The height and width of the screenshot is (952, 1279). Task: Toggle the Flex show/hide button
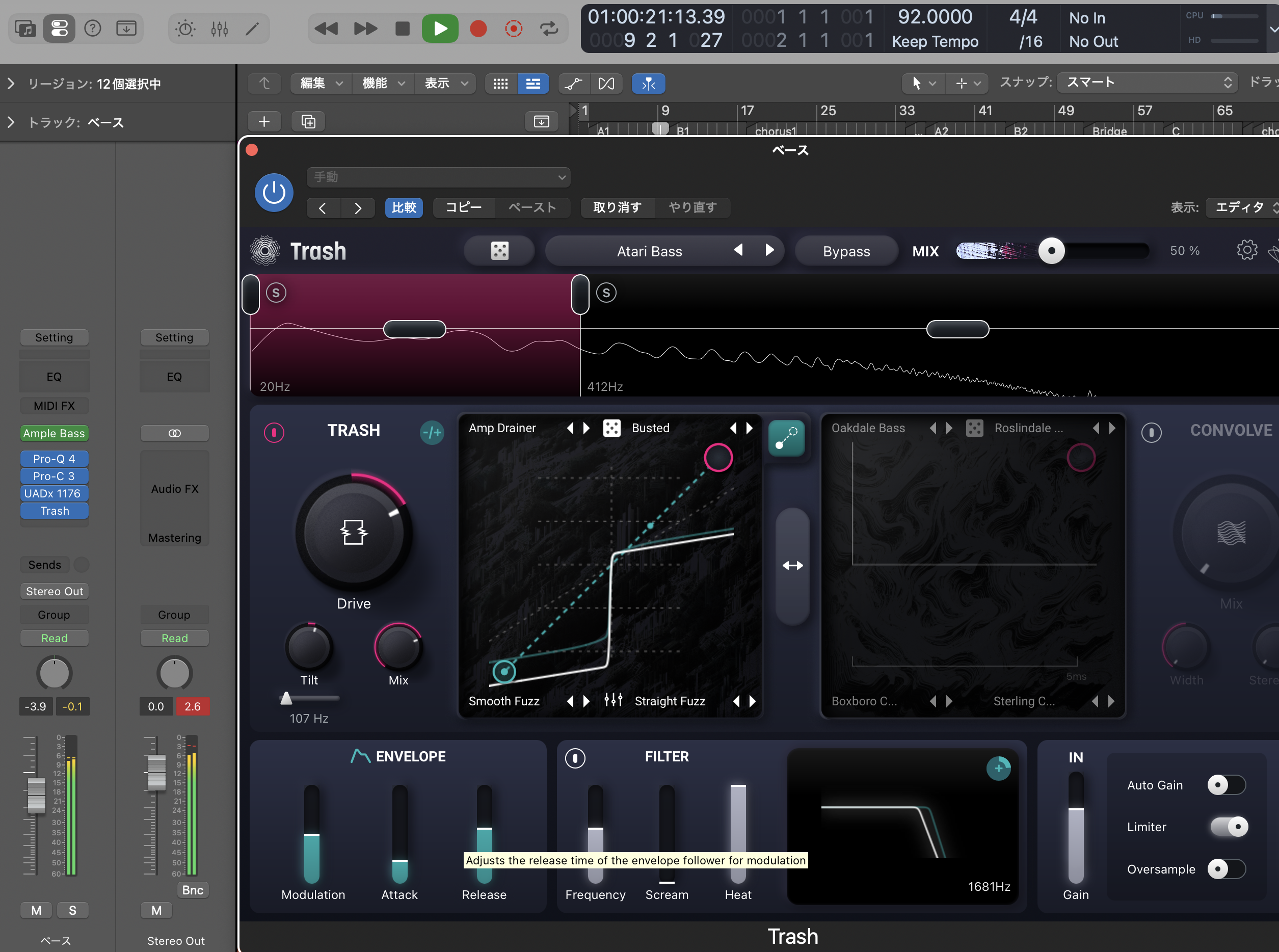pos(606,84)
